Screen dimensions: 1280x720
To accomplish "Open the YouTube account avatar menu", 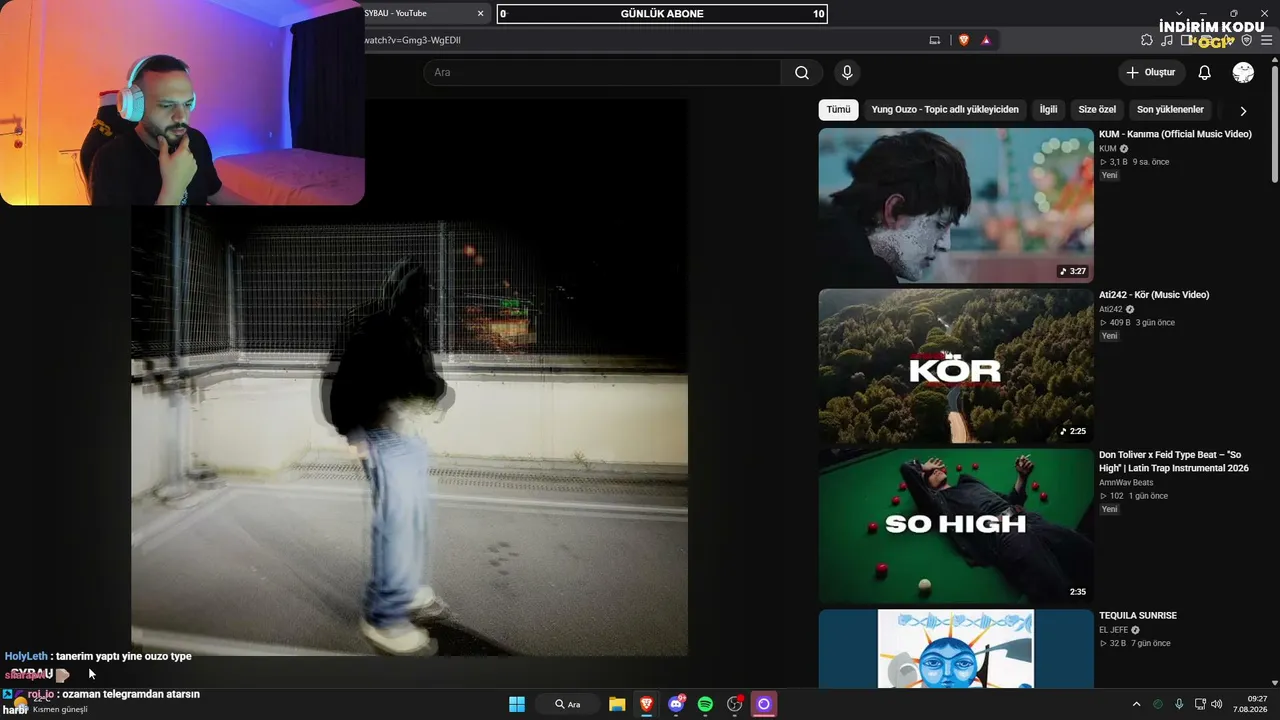I will point(1243,72).
